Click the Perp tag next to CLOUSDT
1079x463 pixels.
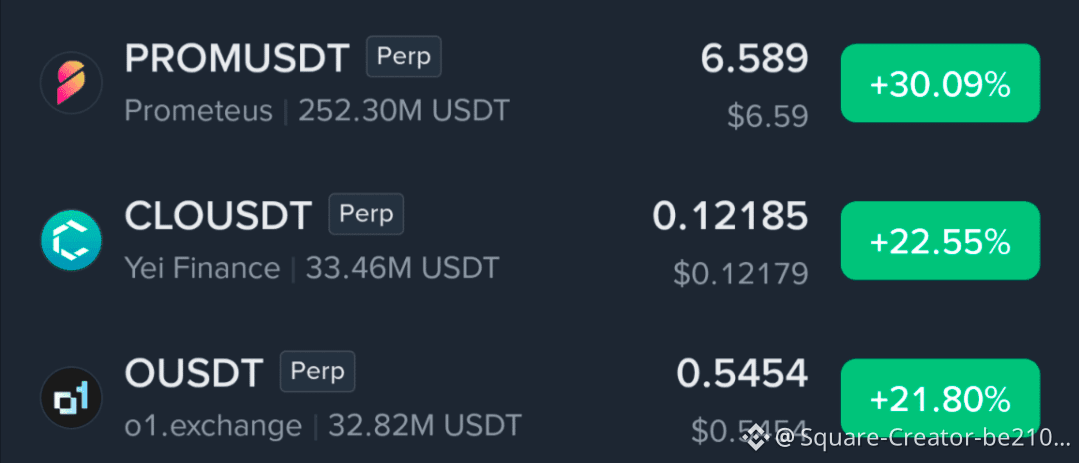tap(366, 215)
